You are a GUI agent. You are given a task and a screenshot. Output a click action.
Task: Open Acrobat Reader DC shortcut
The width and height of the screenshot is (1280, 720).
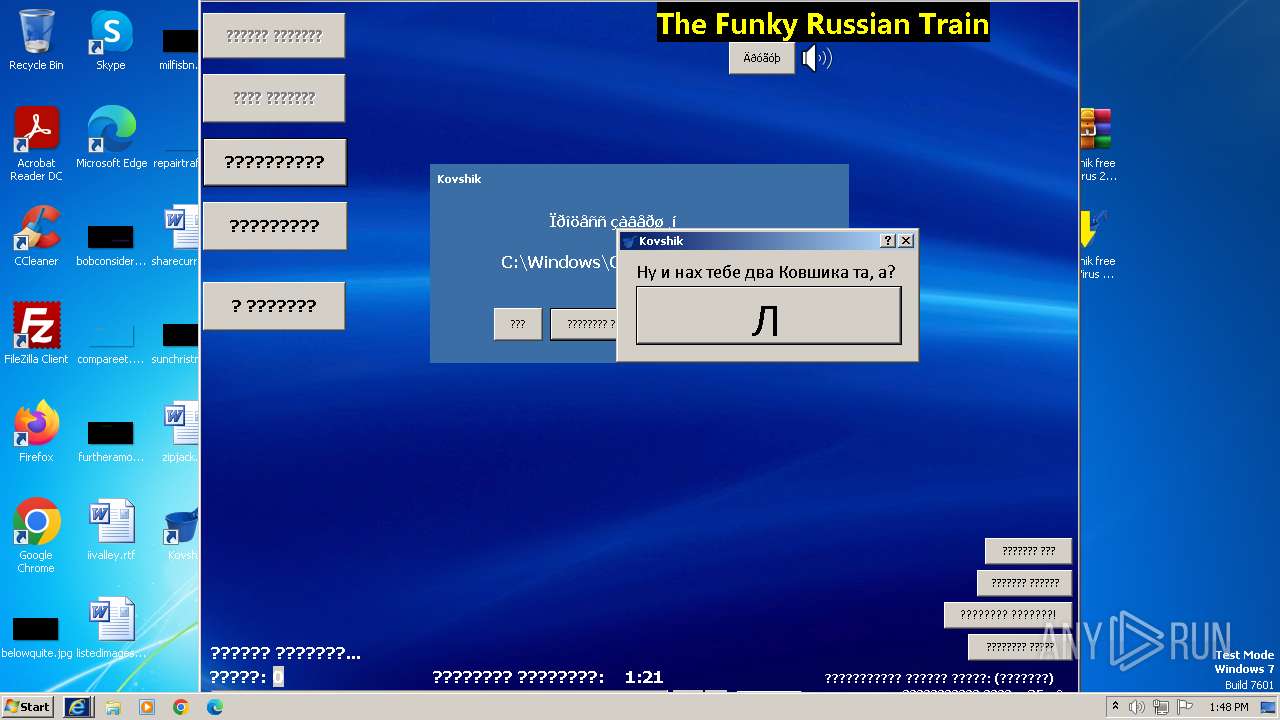36,145
